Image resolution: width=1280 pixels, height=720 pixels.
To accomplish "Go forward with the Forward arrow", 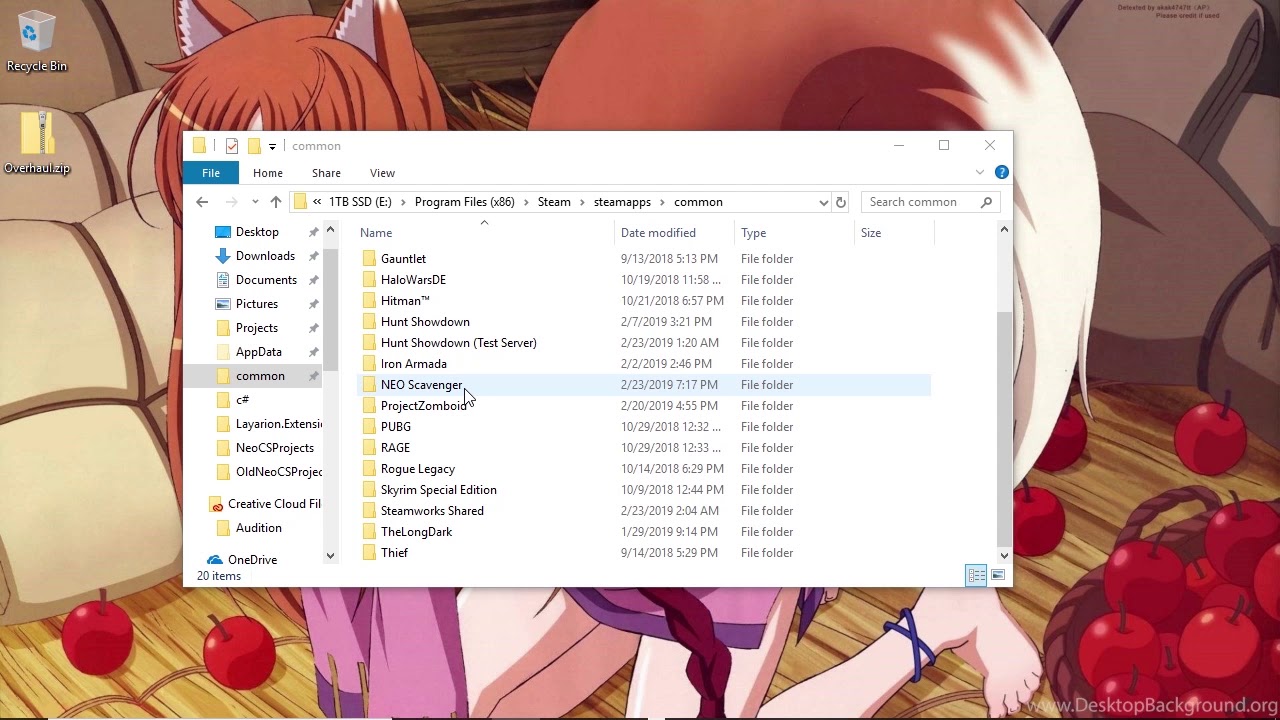I will (x=232, y=202).
